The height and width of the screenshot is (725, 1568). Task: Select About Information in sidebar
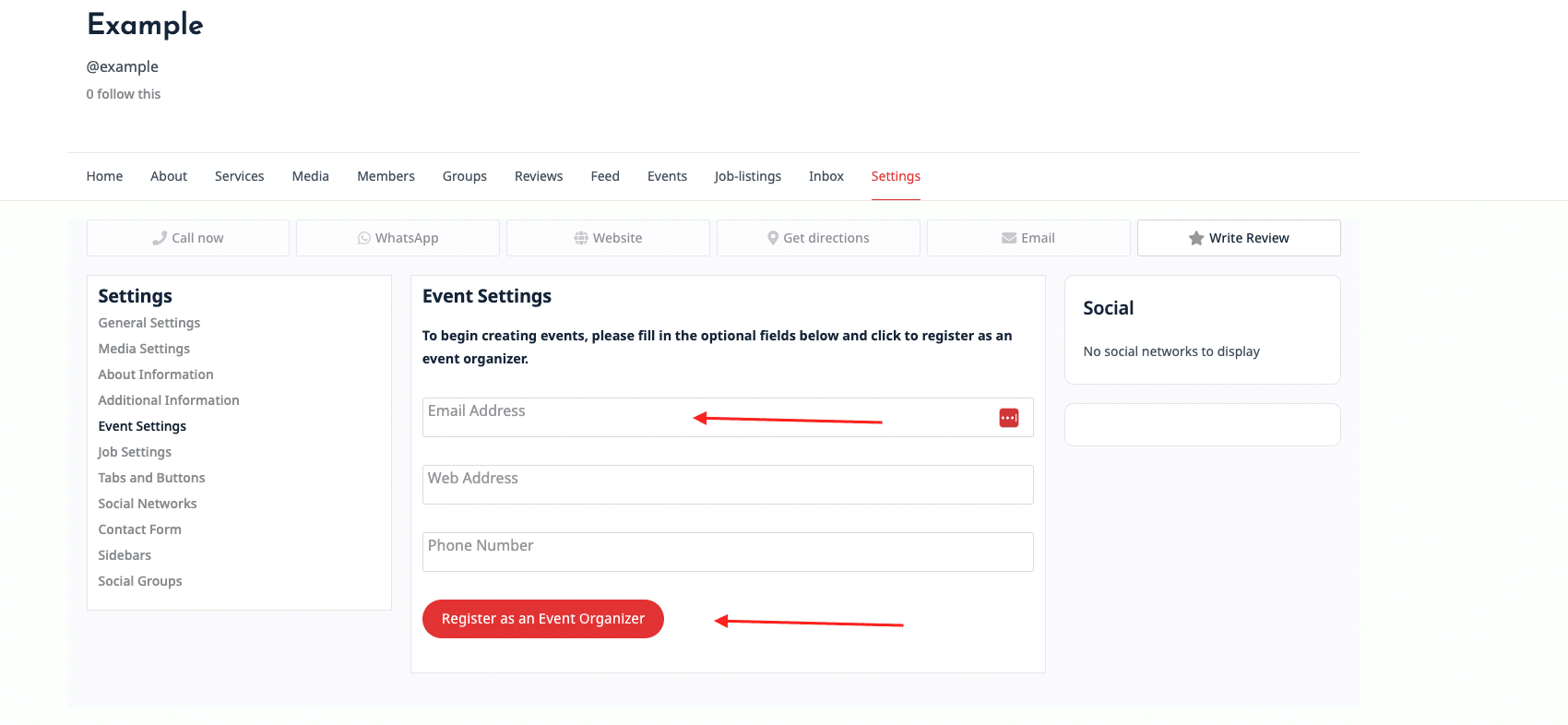click(156, 374)
